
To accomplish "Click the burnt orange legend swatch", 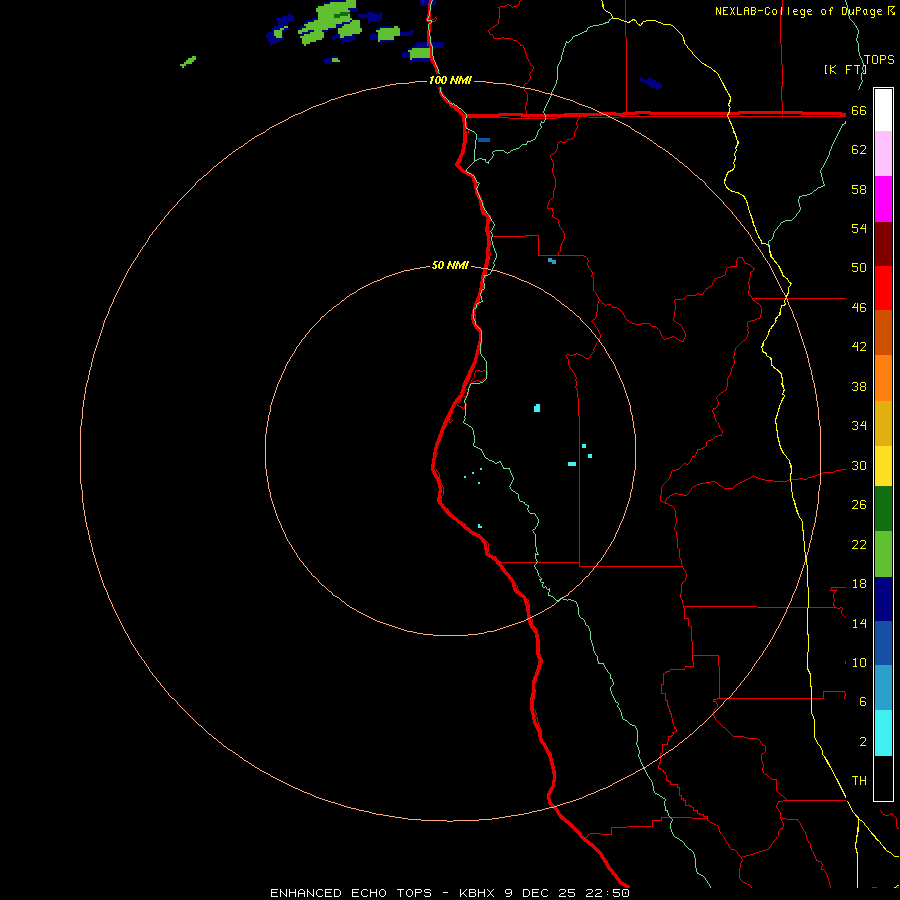I will pyautogui.click(x=883, y=333).
